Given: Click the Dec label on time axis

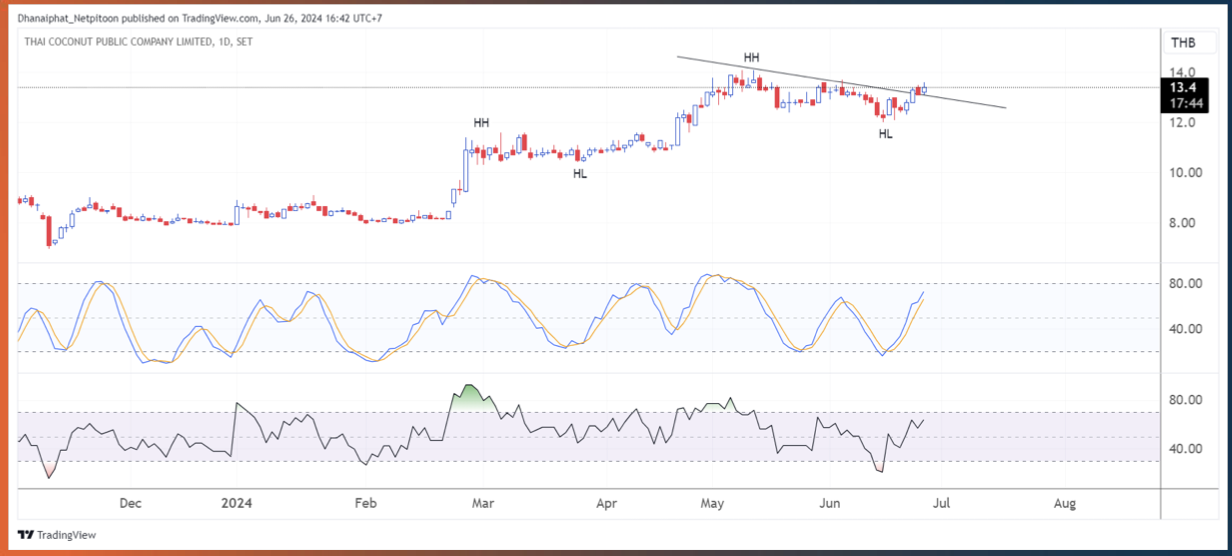Looking at the screenshot, I should click(130, 504).
